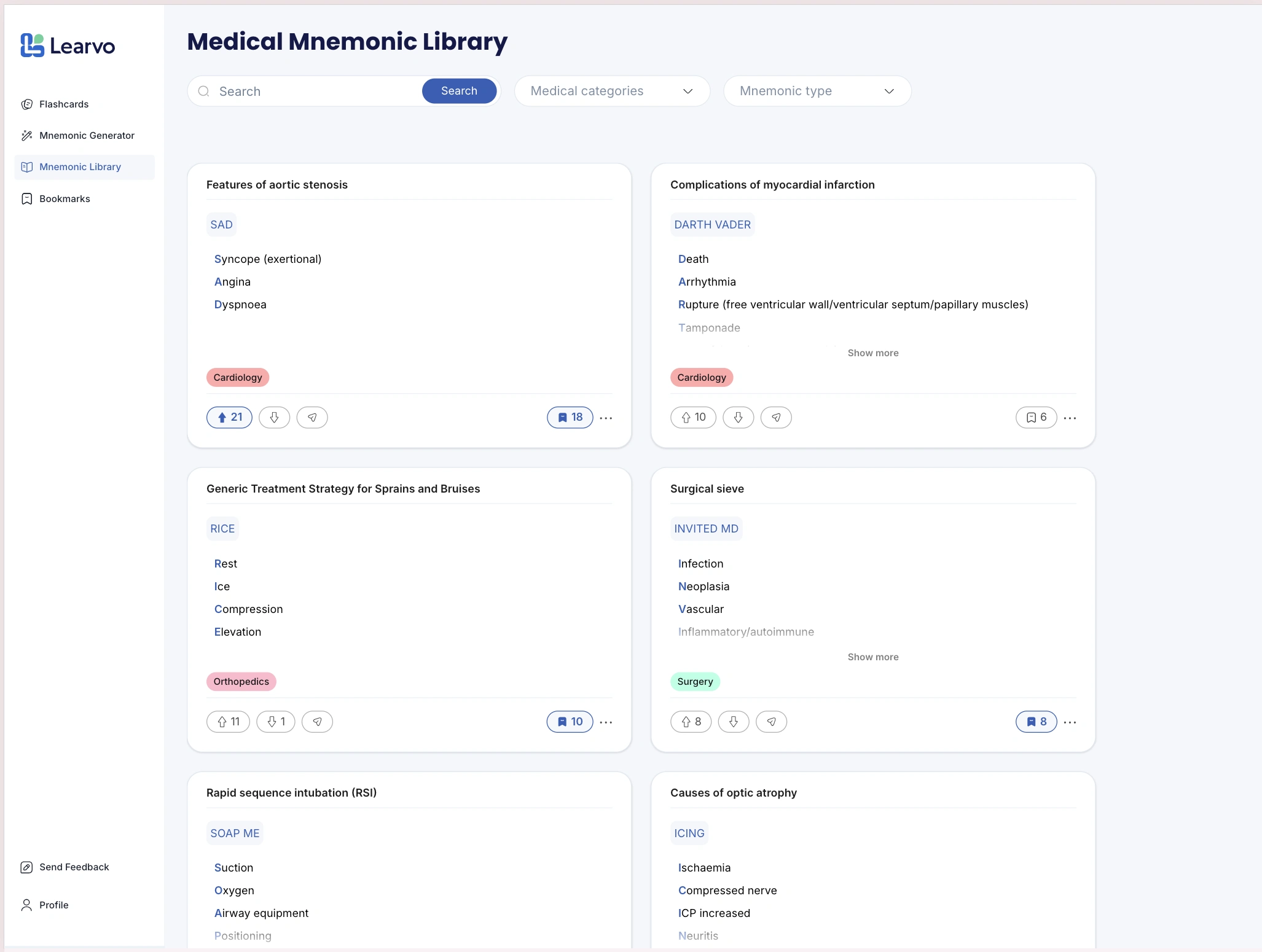
Task: Remove bookmark on RICE mnemonic (10)
Action: click(x=570, y=722)
